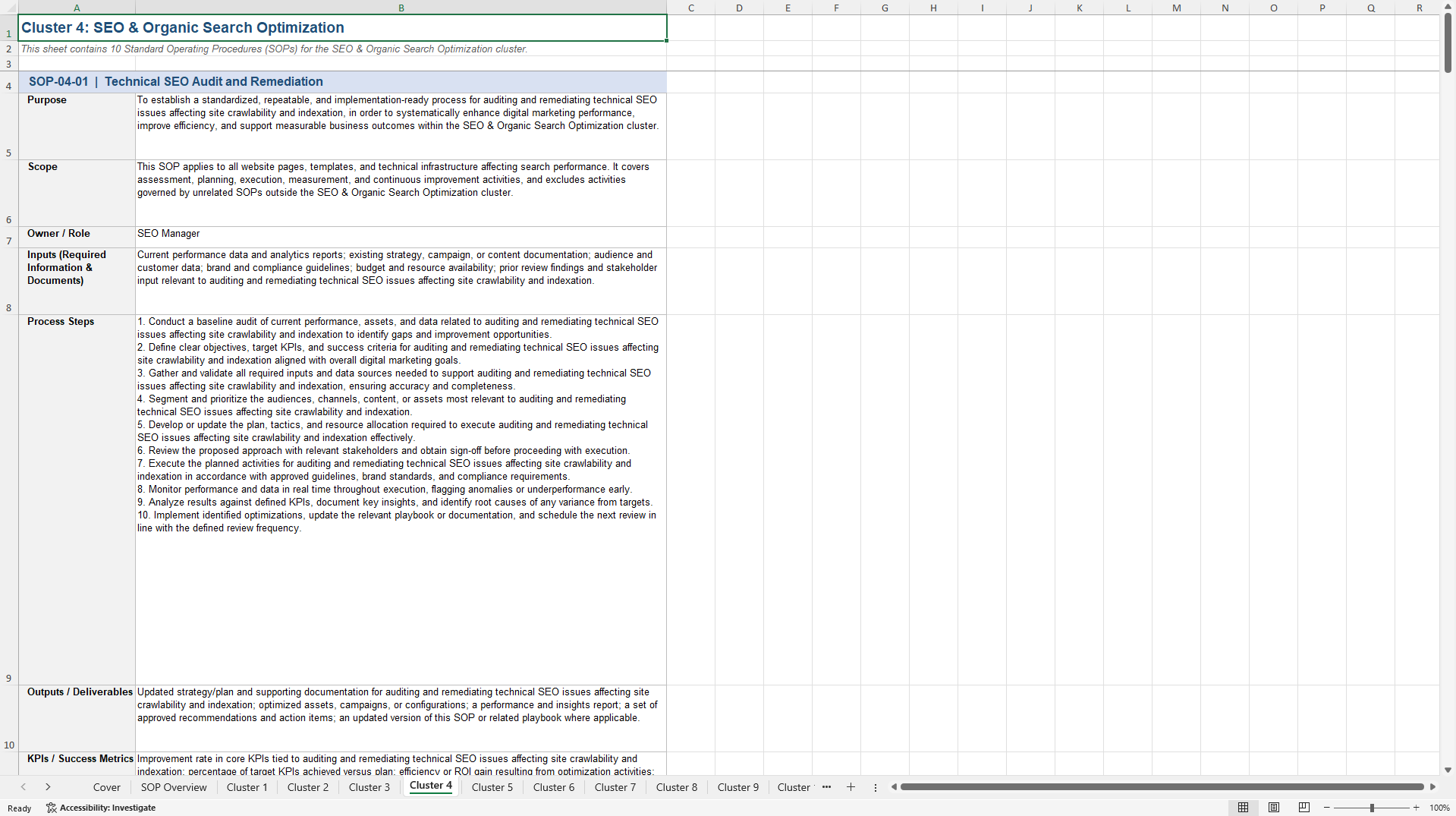Select row 9 header
Image resolution: width=1456 pixels, height=816 pixels.
9,500
